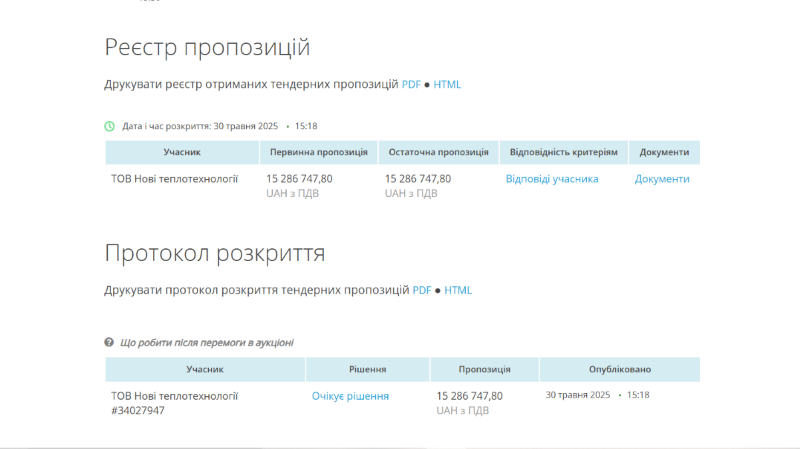Viewport: 800px width, 449px height.
Task: Open HTML of the disclosure protocol
Action: 458,291
